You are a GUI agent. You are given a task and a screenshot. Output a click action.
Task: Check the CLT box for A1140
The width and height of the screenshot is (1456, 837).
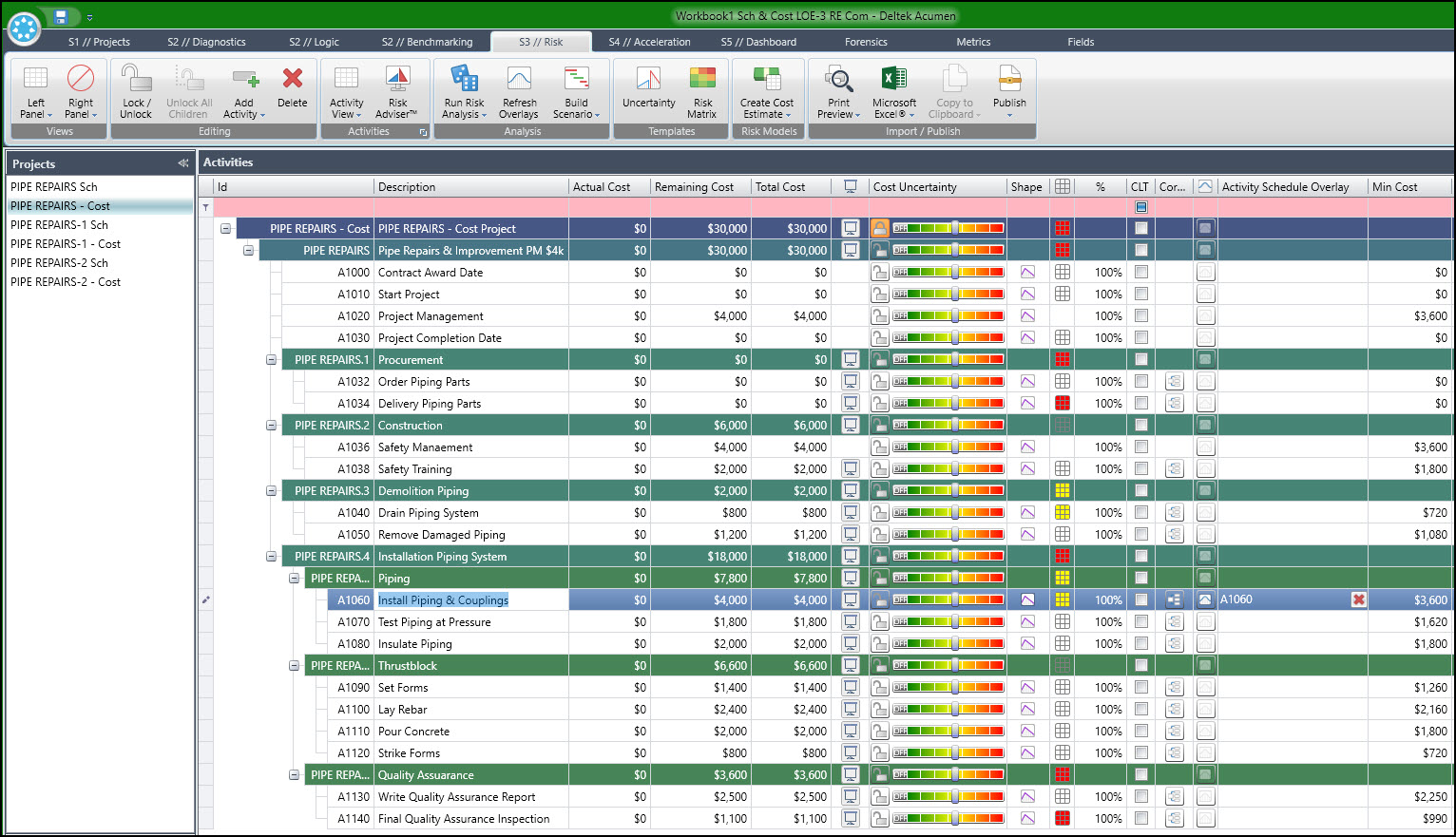click(1140, 818)
